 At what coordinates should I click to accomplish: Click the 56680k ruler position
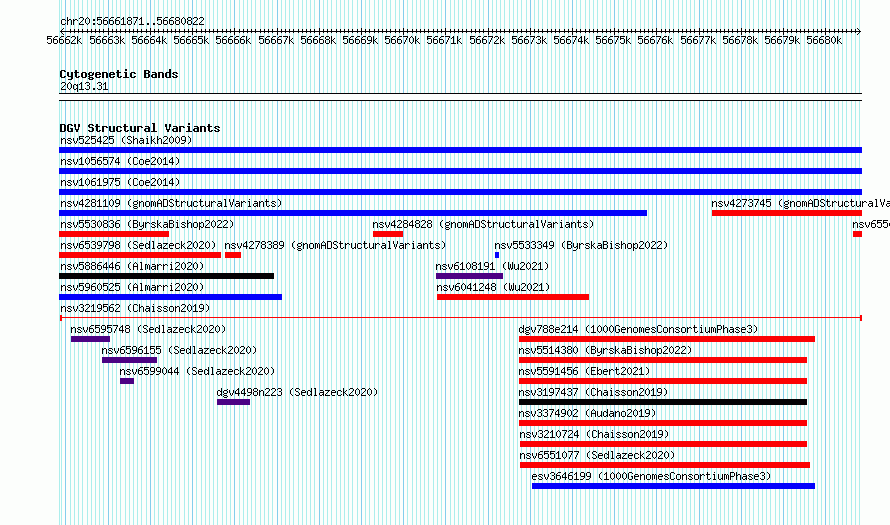[x=824, y=40]
